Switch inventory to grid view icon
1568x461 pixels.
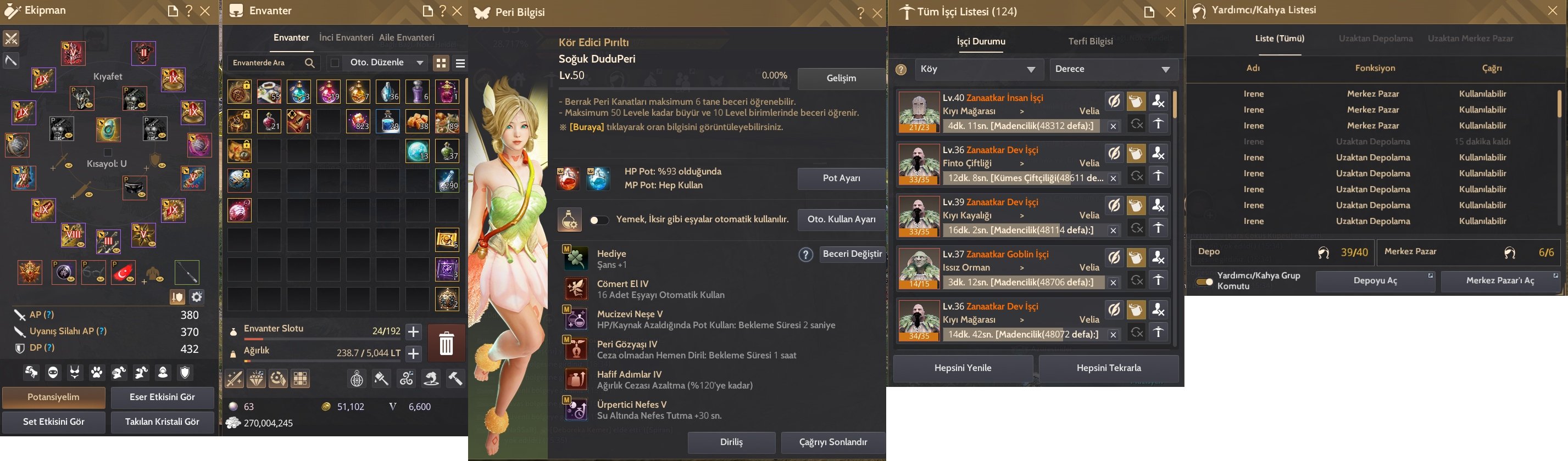coord(441,63)
